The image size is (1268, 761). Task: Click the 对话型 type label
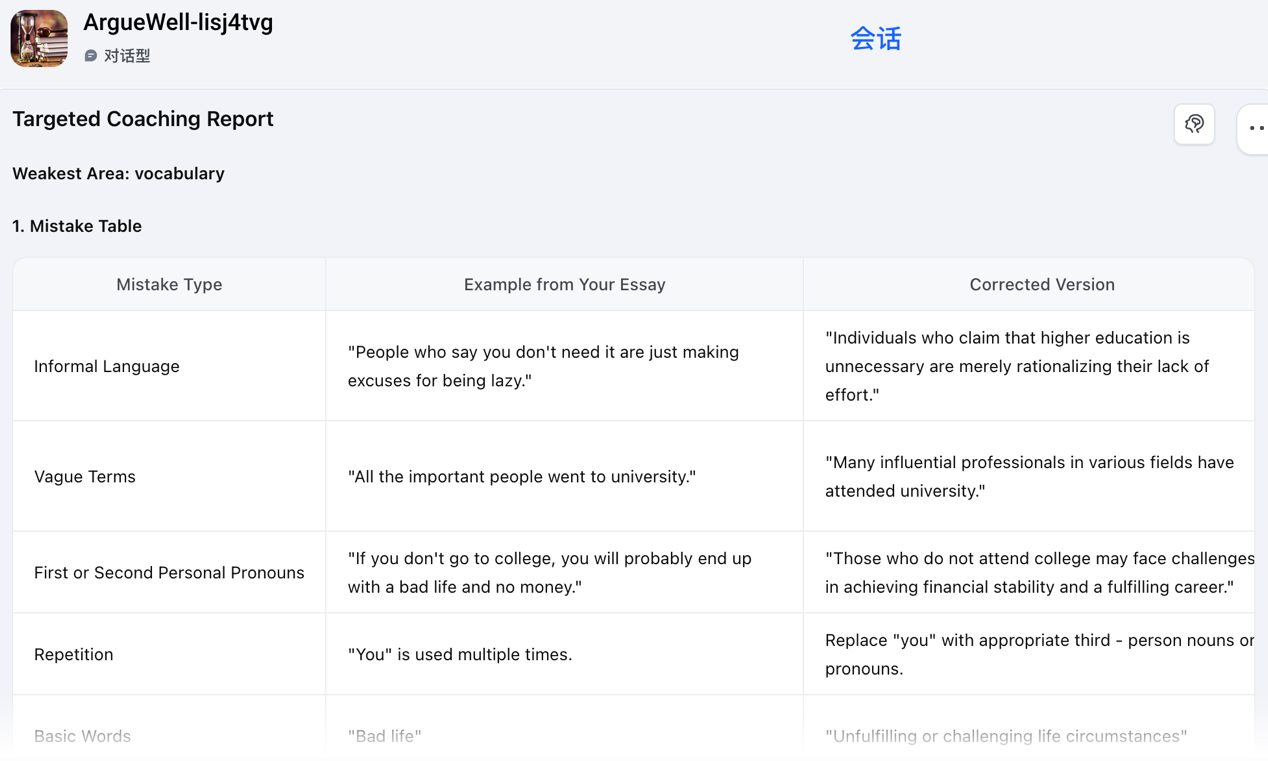pyautogui.click(x=127, y=56)
